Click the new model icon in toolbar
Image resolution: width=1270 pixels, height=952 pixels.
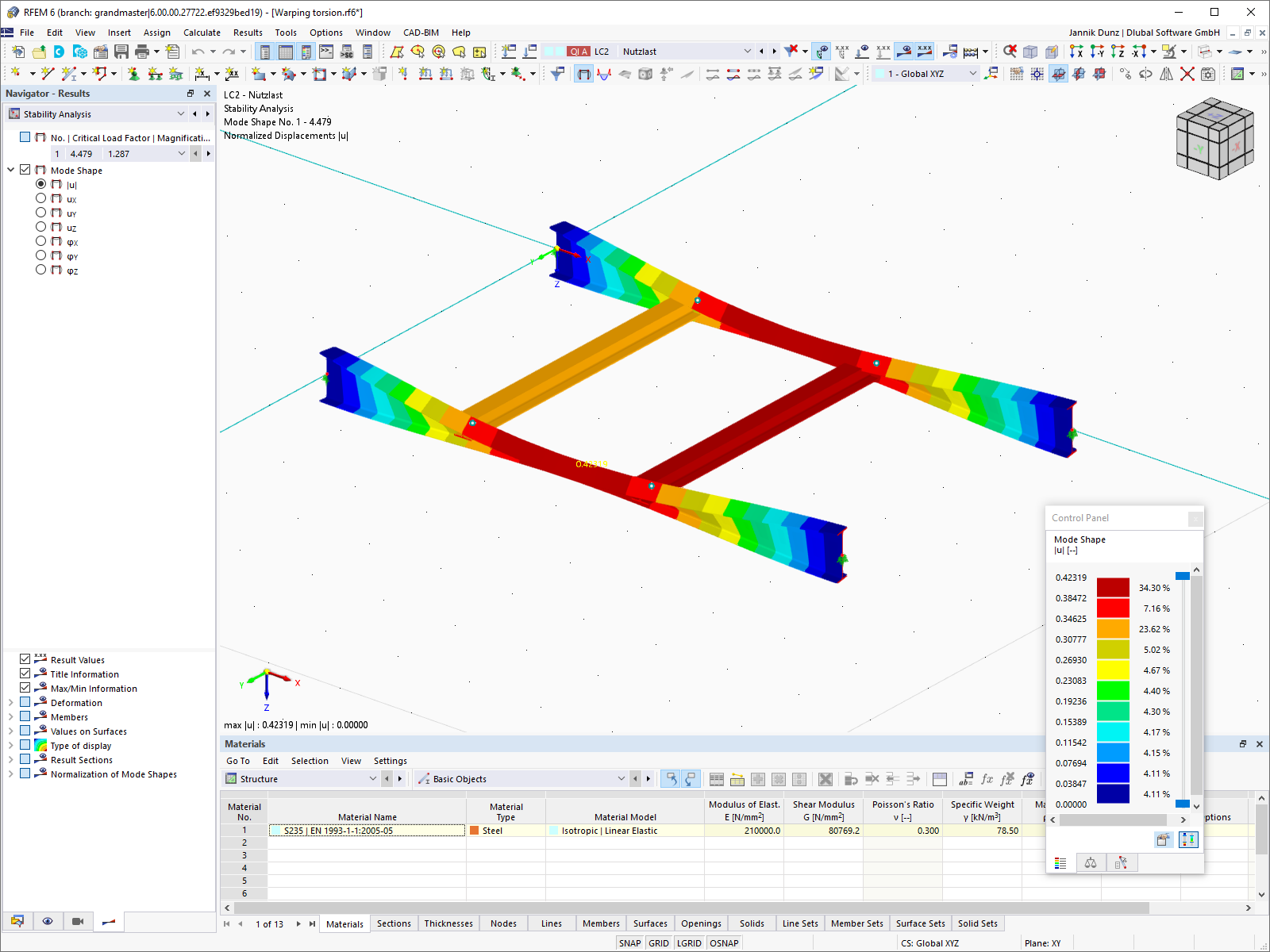click(x=17, y=50)
